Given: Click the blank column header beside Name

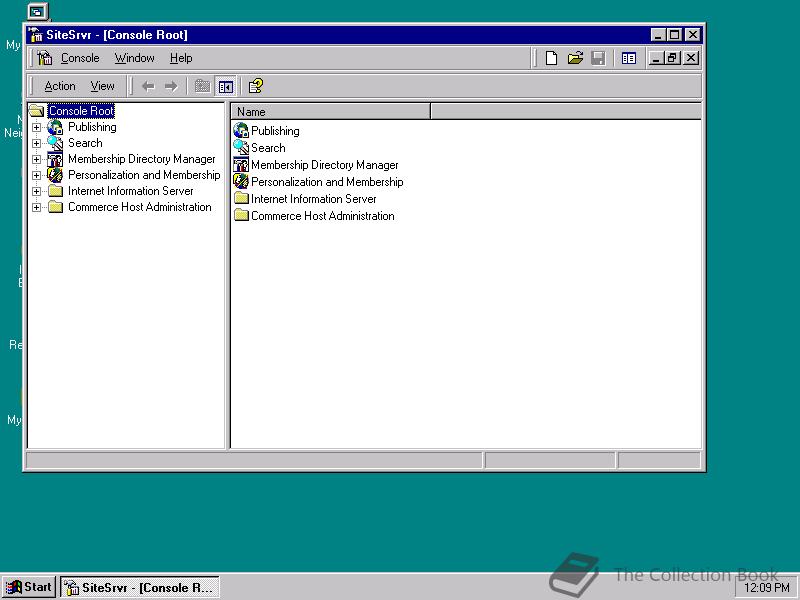Looking at the screenshot, I should click(x=566, y=111).
